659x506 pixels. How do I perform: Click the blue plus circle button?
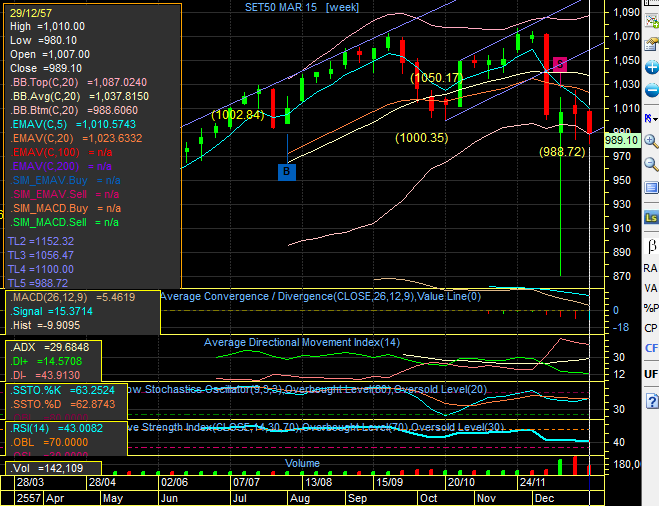(652, 67)
